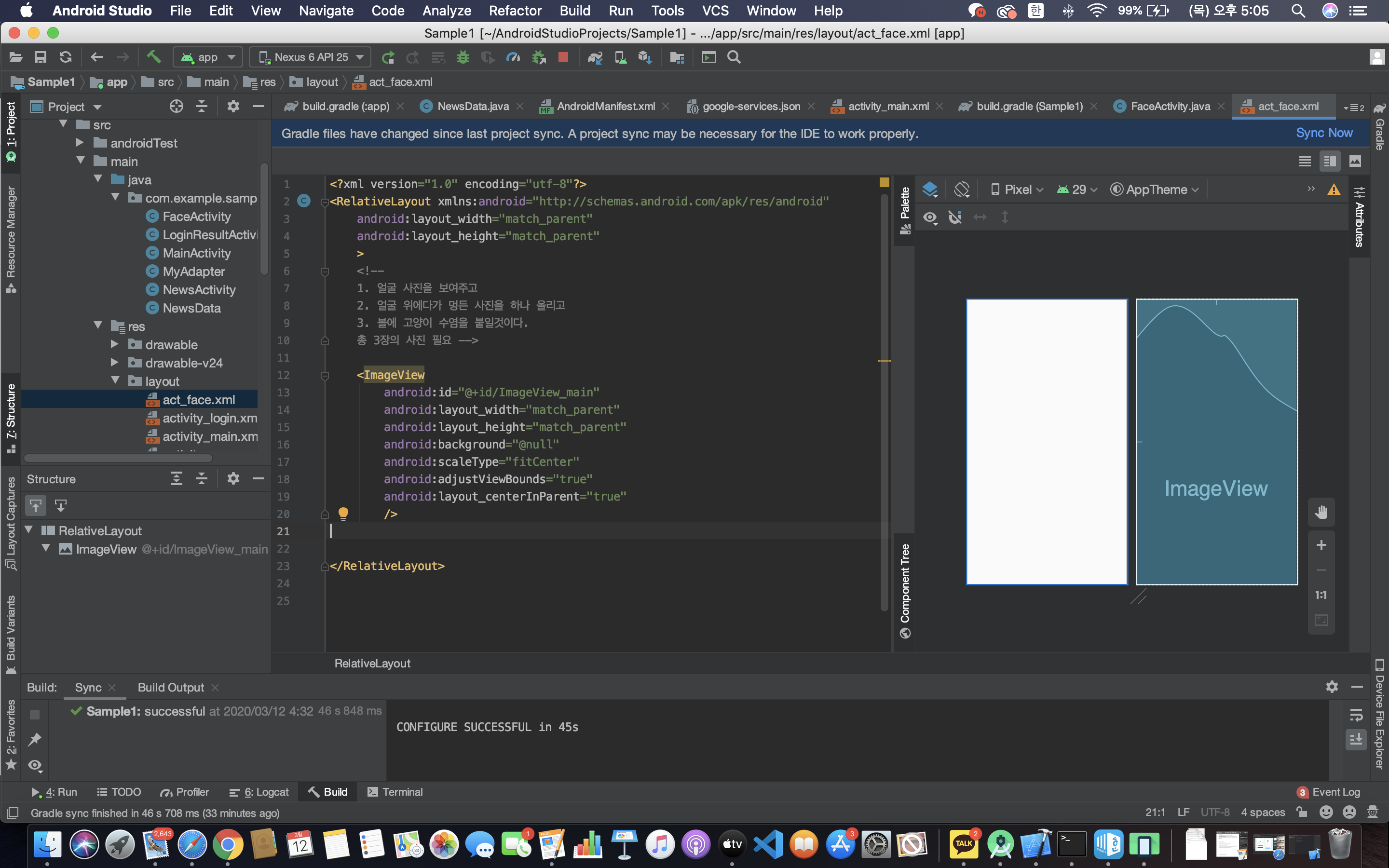Screen dimensions: 1389x868
Task: Toggle autoconnect magnet icon in design toolbar
Action: coord(955,217)
